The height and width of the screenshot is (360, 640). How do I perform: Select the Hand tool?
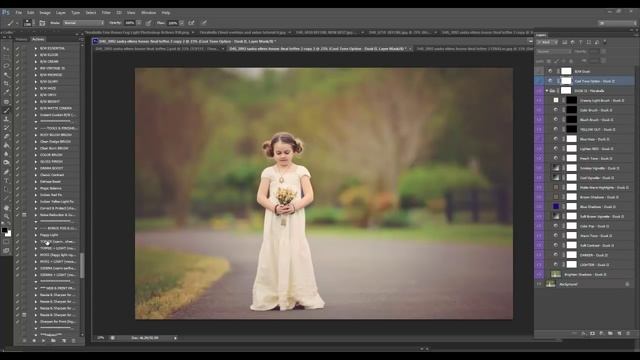6,208
